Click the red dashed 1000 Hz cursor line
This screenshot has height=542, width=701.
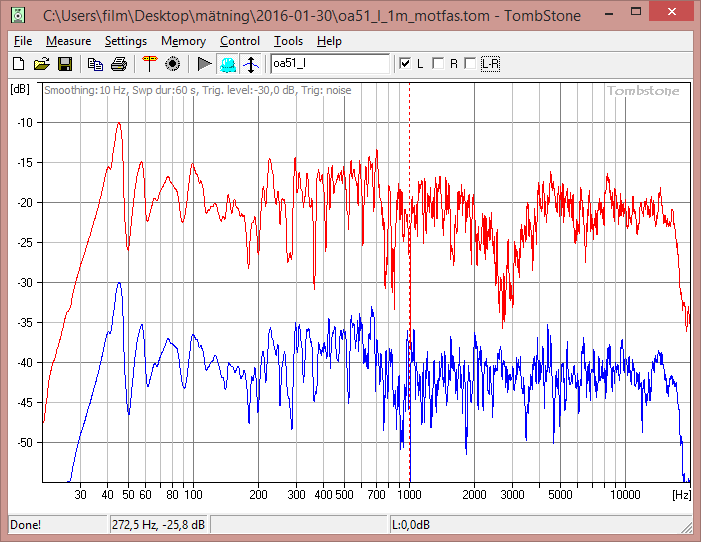pyautogui.click(x=410, y=282)
